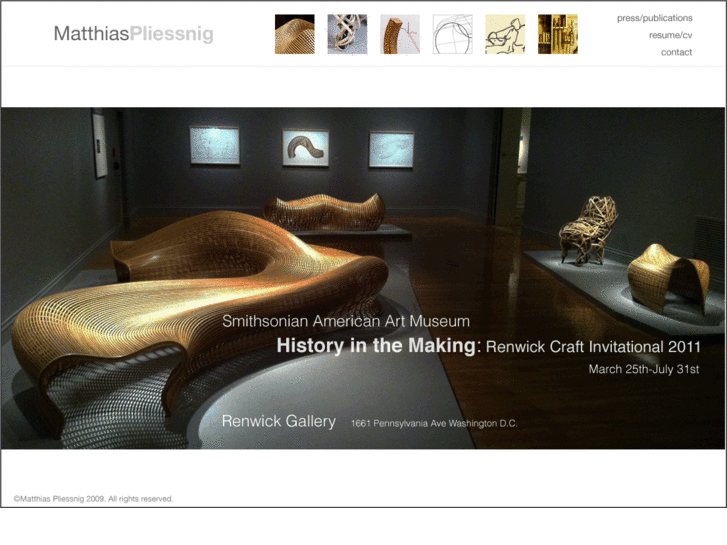This screenshot has width=727, height=545.
Task: Open the contact page
Action: point(676,52)
